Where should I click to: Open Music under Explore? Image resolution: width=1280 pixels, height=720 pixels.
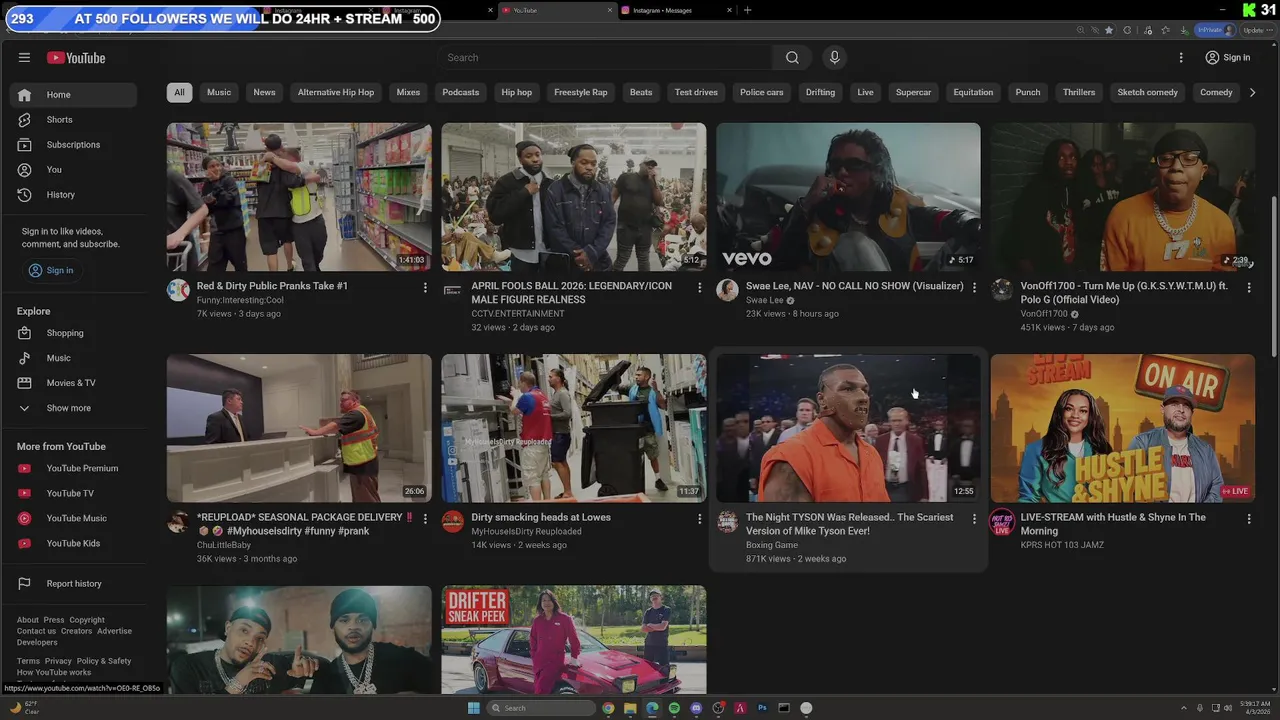click(x=74, y=358)
